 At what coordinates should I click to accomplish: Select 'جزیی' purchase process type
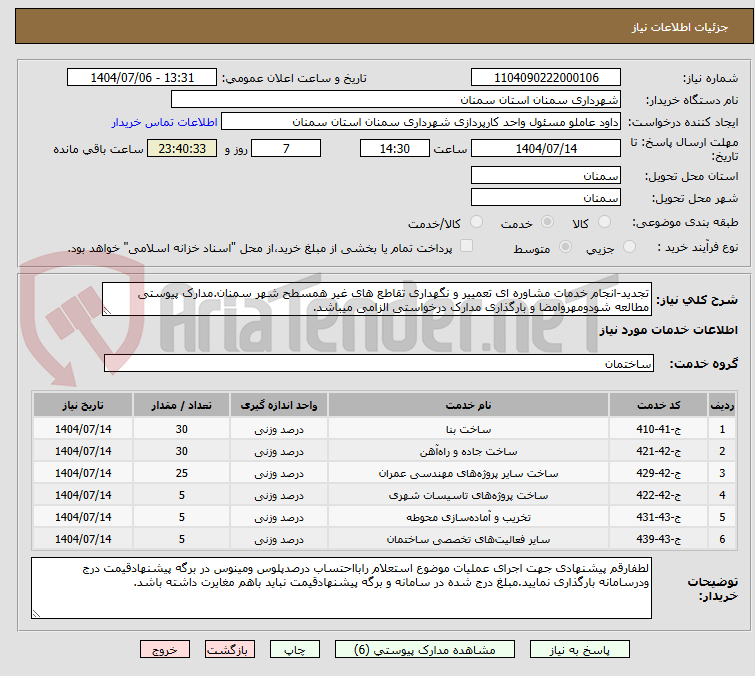coord(629,247)
